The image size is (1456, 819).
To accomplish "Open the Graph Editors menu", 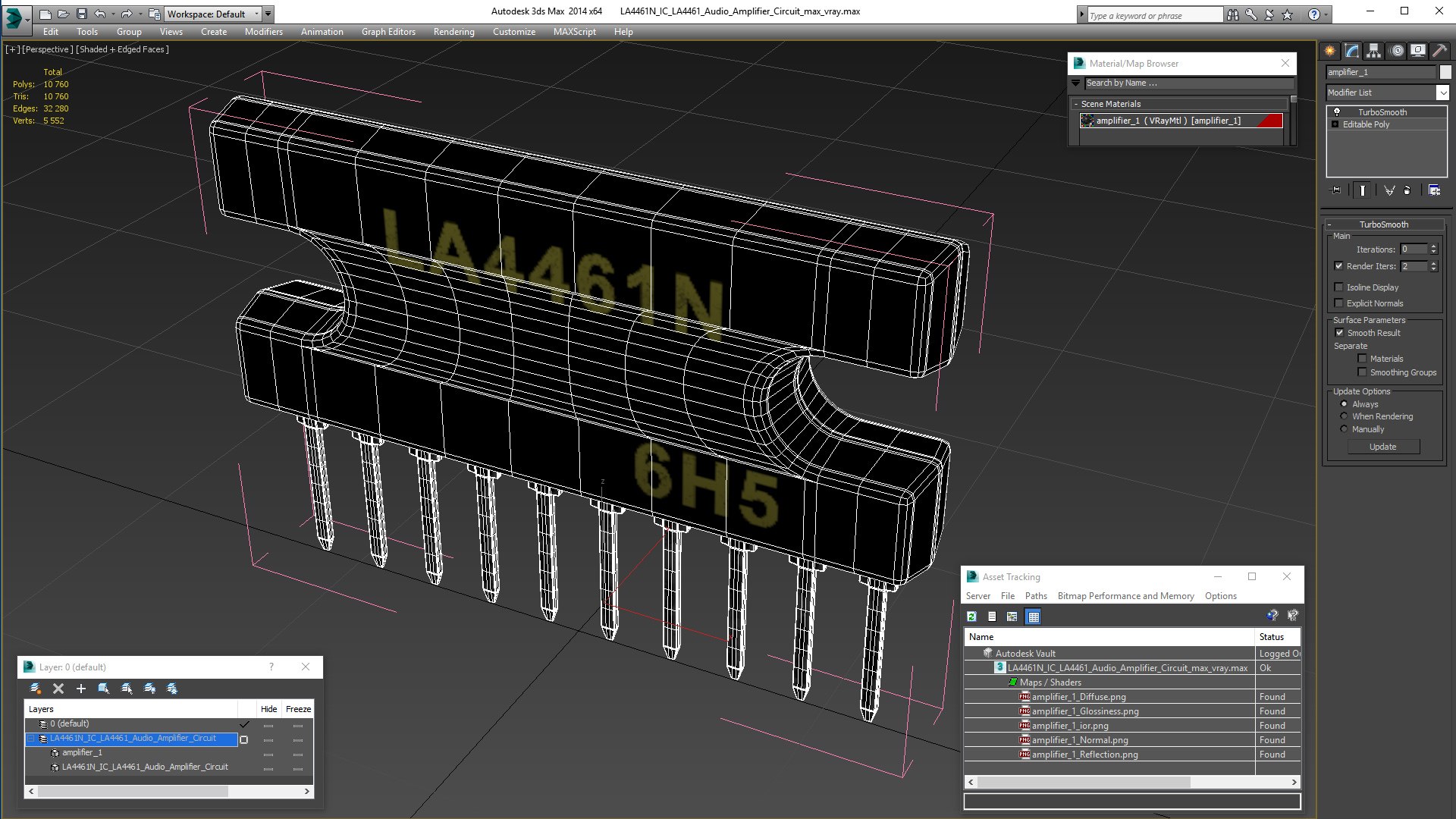I will (x=388, y=32).
